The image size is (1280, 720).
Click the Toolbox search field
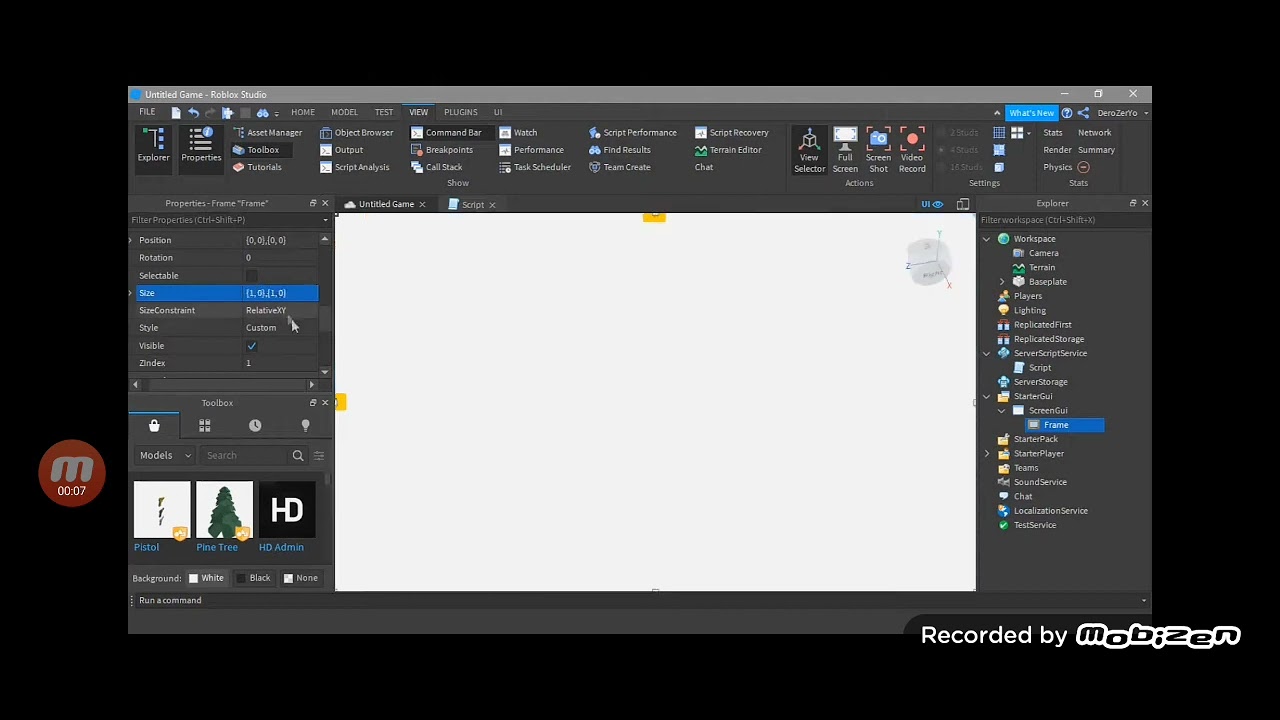[245, 455]
